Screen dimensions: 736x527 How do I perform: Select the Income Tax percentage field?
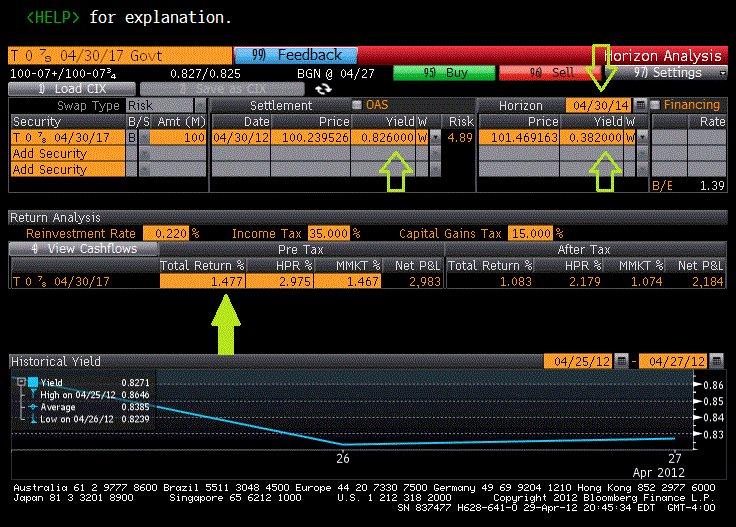click(x=328, y=233)
